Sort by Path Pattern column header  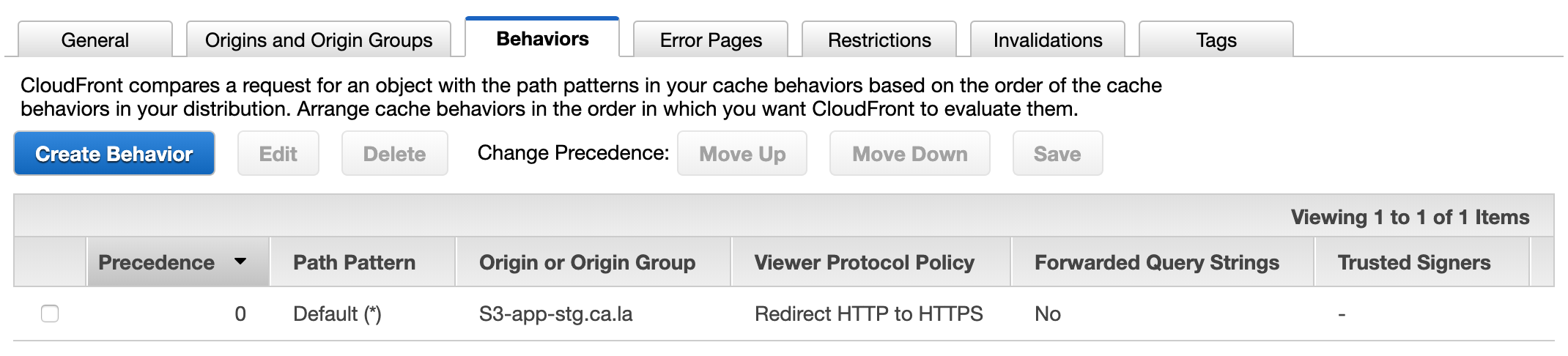coord(354,262)
